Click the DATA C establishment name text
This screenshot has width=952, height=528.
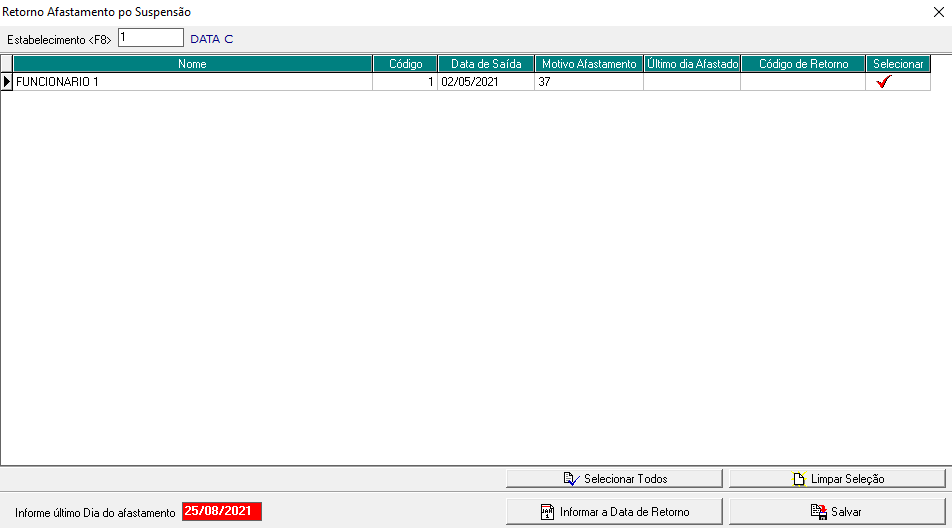coord(212,39)
